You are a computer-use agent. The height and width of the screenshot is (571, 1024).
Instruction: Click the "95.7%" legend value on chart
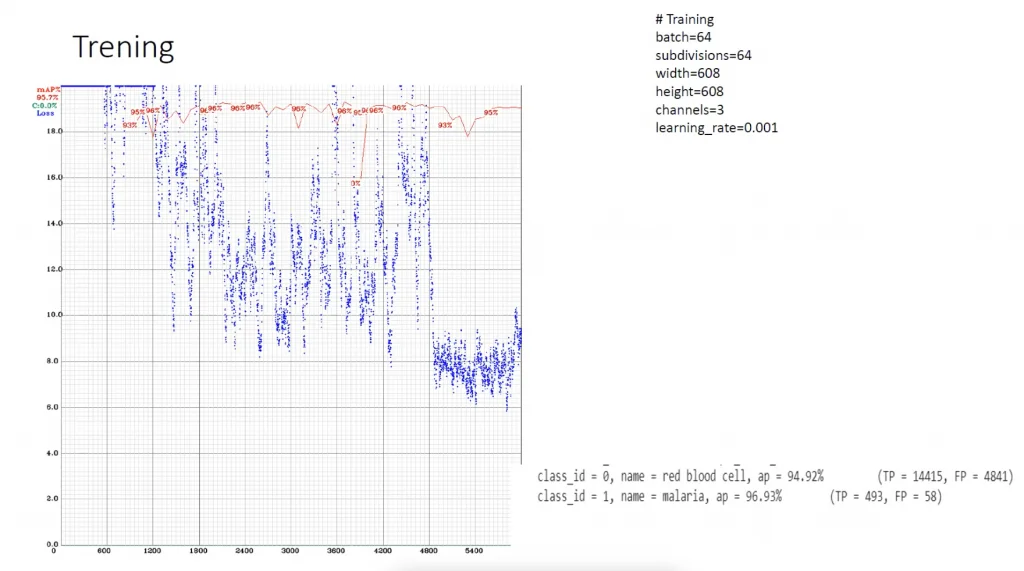tap(47, 97)
